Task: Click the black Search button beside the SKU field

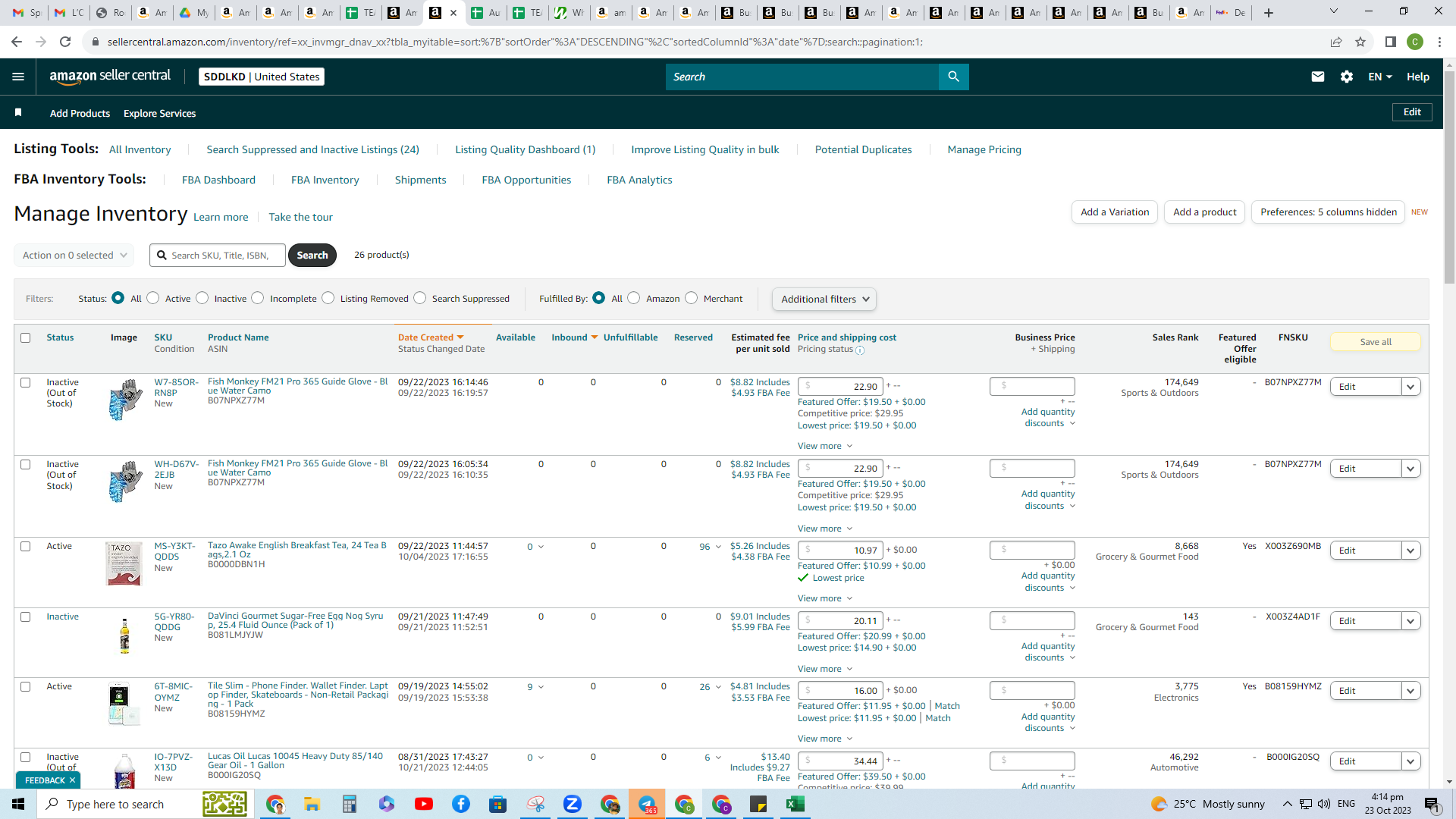Action: coord(312,256)
